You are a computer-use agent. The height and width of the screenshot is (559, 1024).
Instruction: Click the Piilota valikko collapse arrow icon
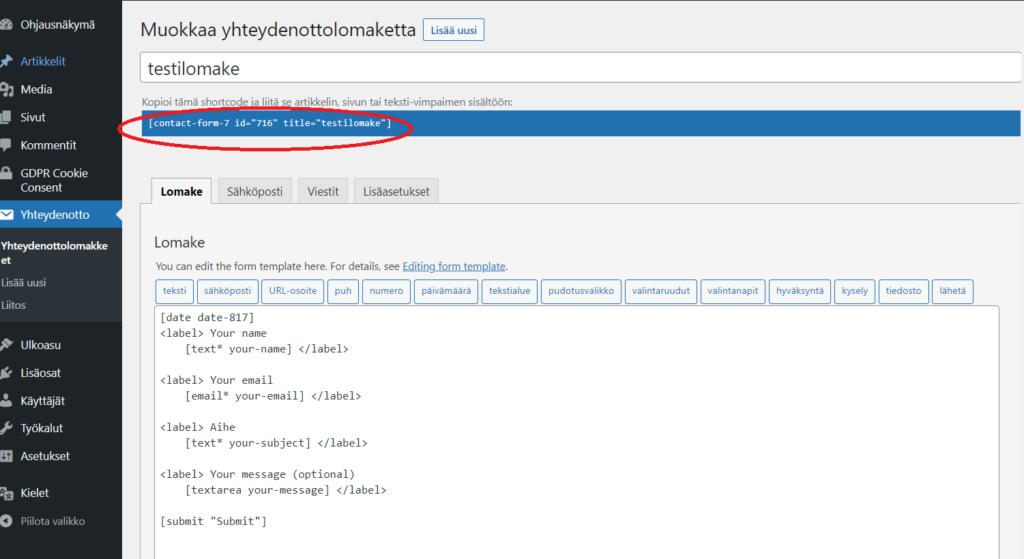tap(6, 521)
